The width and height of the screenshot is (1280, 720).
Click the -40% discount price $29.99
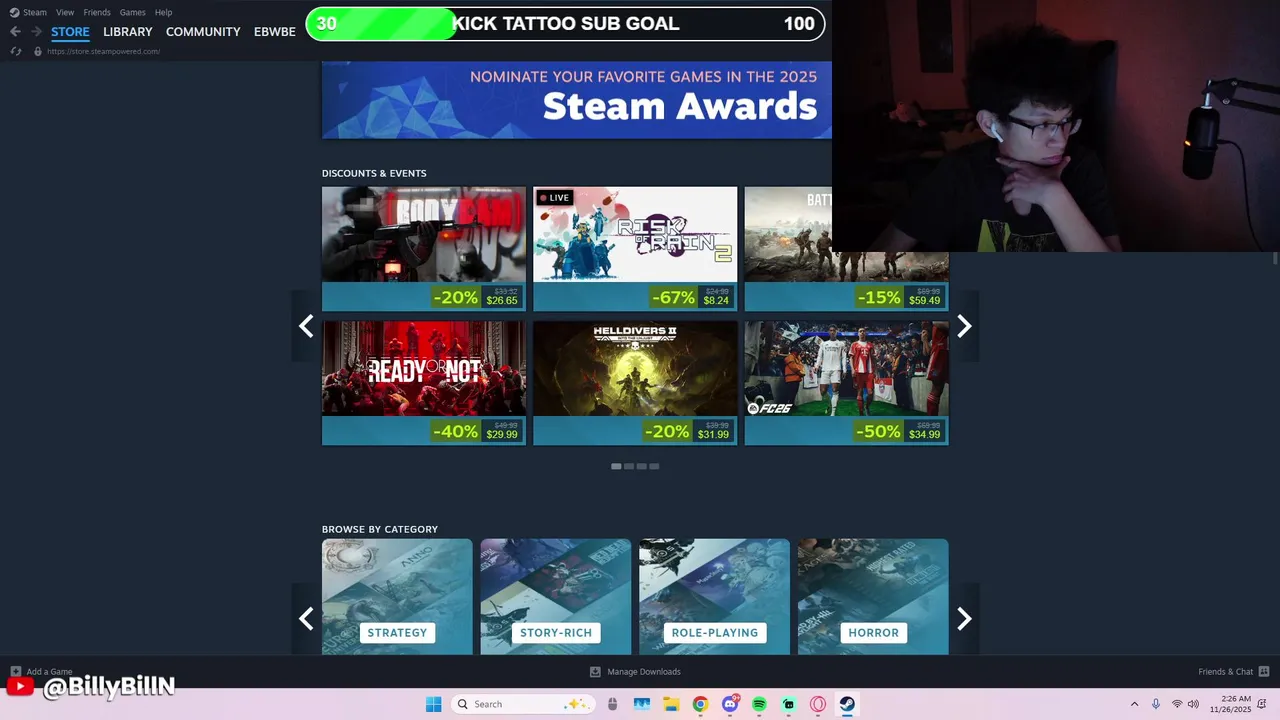point(502,434)
